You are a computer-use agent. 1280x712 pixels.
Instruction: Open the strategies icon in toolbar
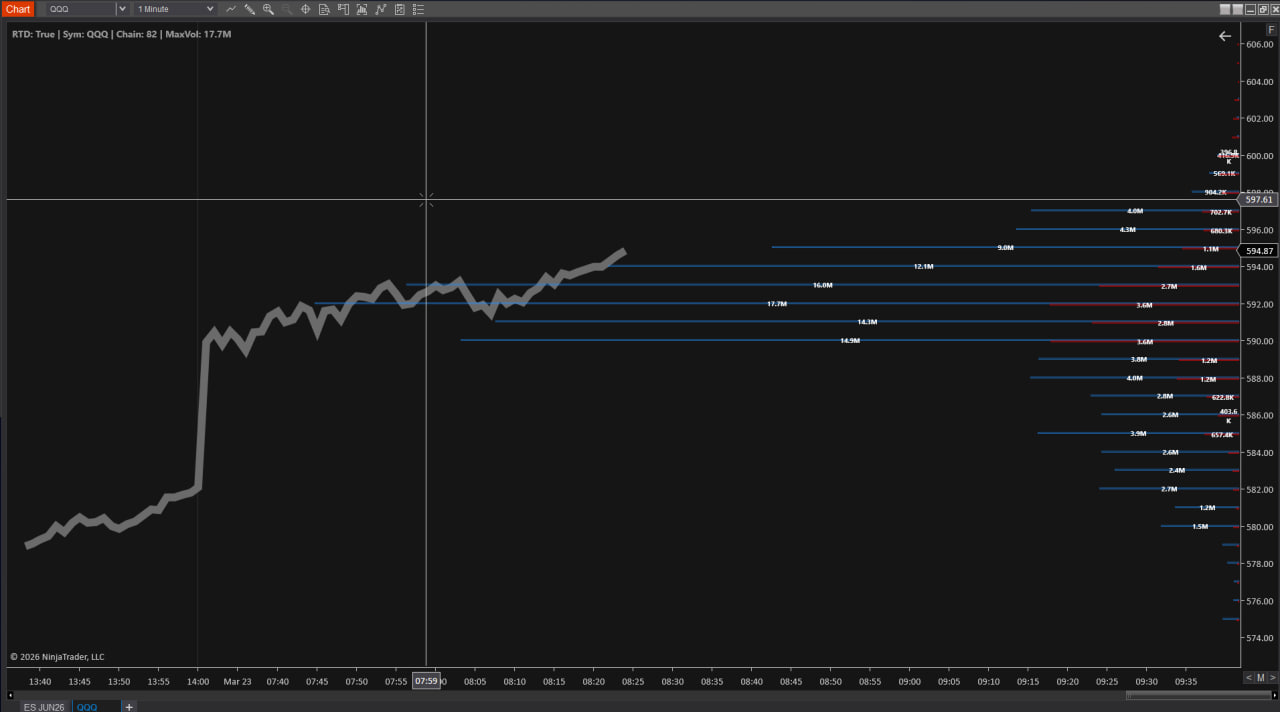(x=381, y=9)
